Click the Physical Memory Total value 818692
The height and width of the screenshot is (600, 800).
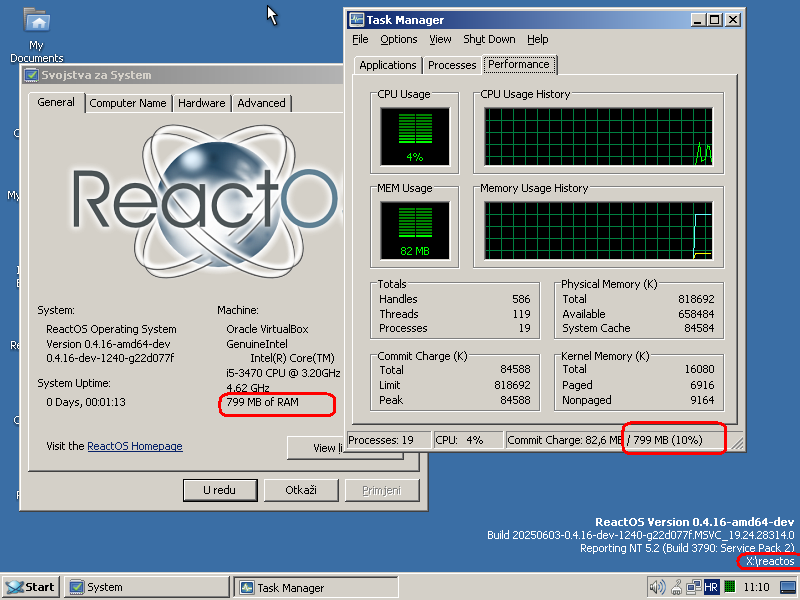pyautogui.click(x=696, y=299)
